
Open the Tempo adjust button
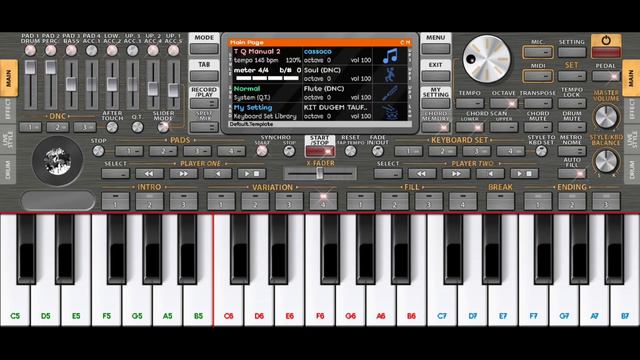coord(469,103)
